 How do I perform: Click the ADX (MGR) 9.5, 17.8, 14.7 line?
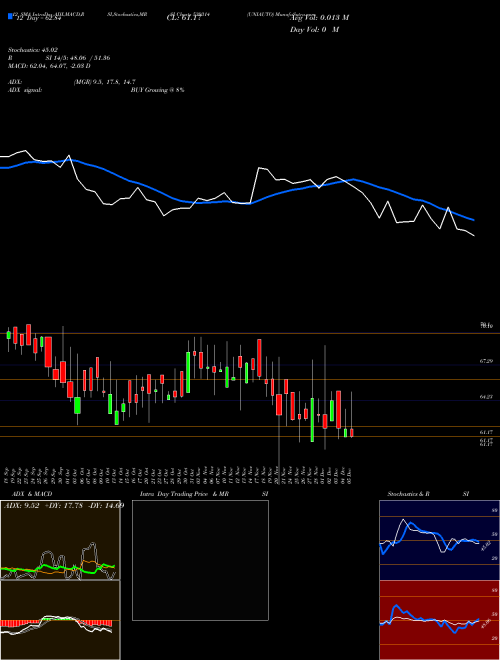click(x=72, y=82)
